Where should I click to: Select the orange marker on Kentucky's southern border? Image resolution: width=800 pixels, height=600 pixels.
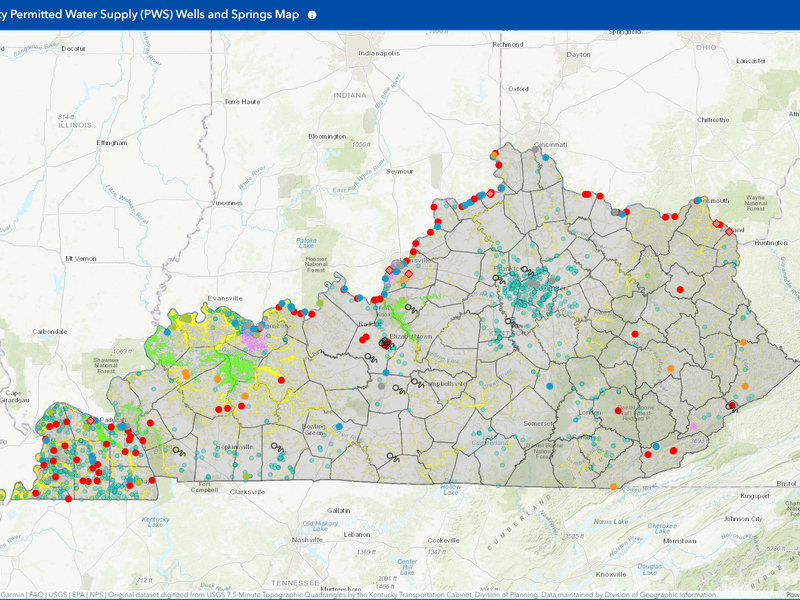[613, 487]
